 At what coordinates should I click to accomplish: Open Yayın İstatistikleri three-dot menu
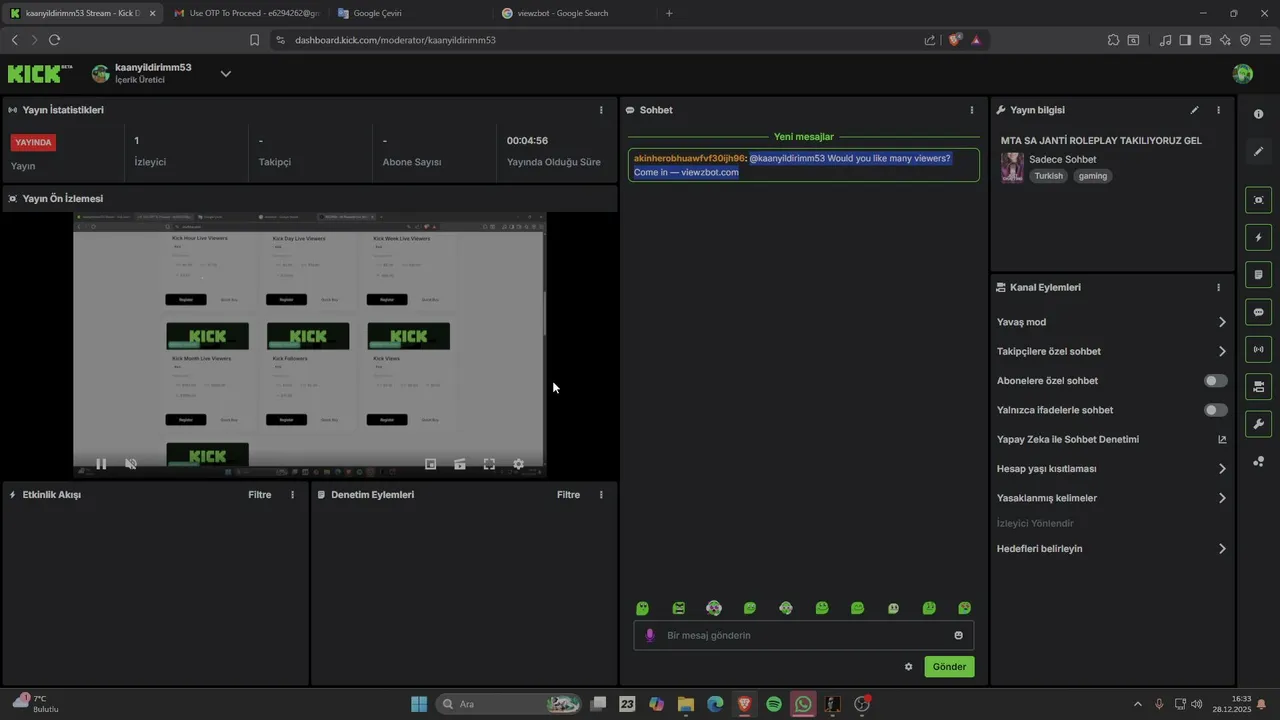pyautogui.click(x=601, y=110)
